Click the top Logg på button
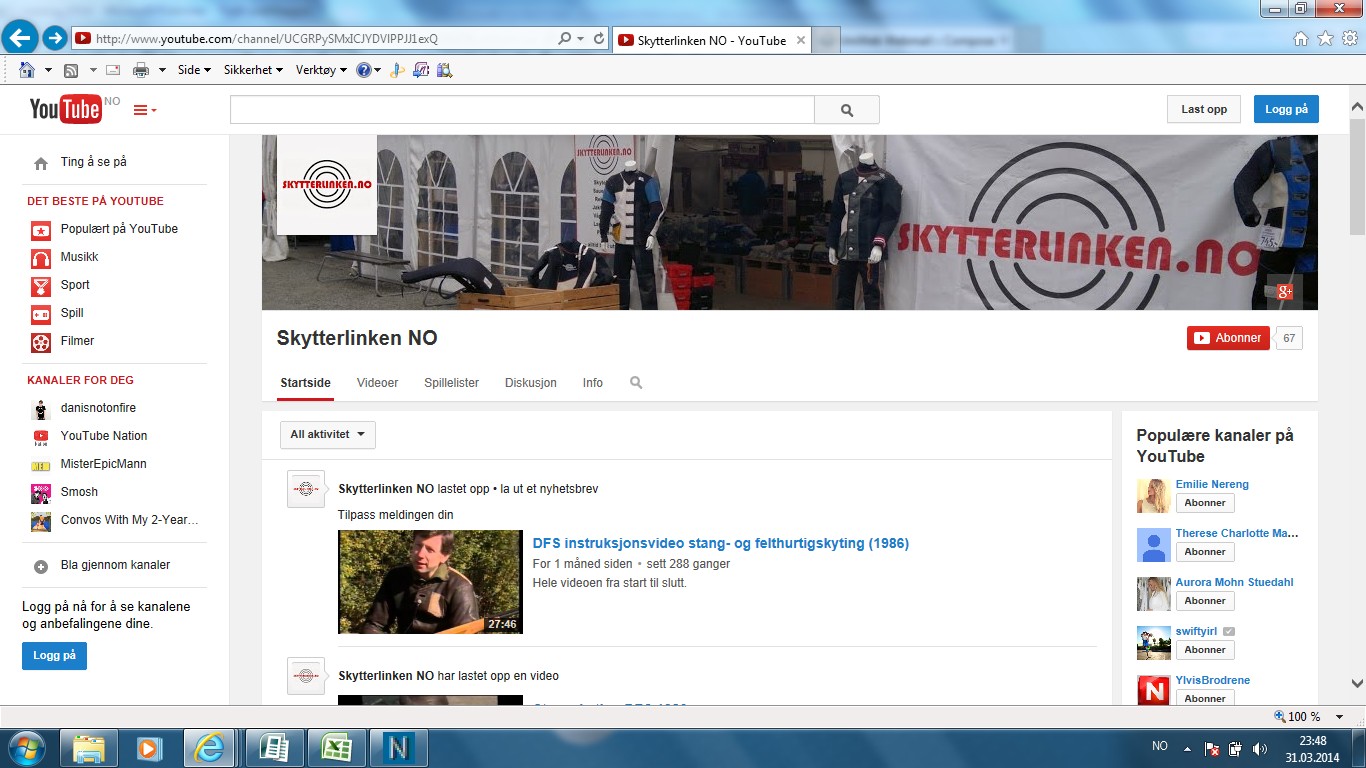Screen dimensions: 1366x768 tap(1286, 109)
